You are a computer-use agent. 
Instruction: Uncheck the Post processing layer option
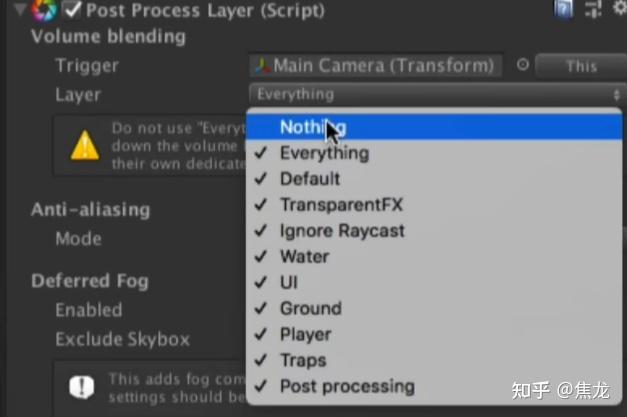pos(346,386)
